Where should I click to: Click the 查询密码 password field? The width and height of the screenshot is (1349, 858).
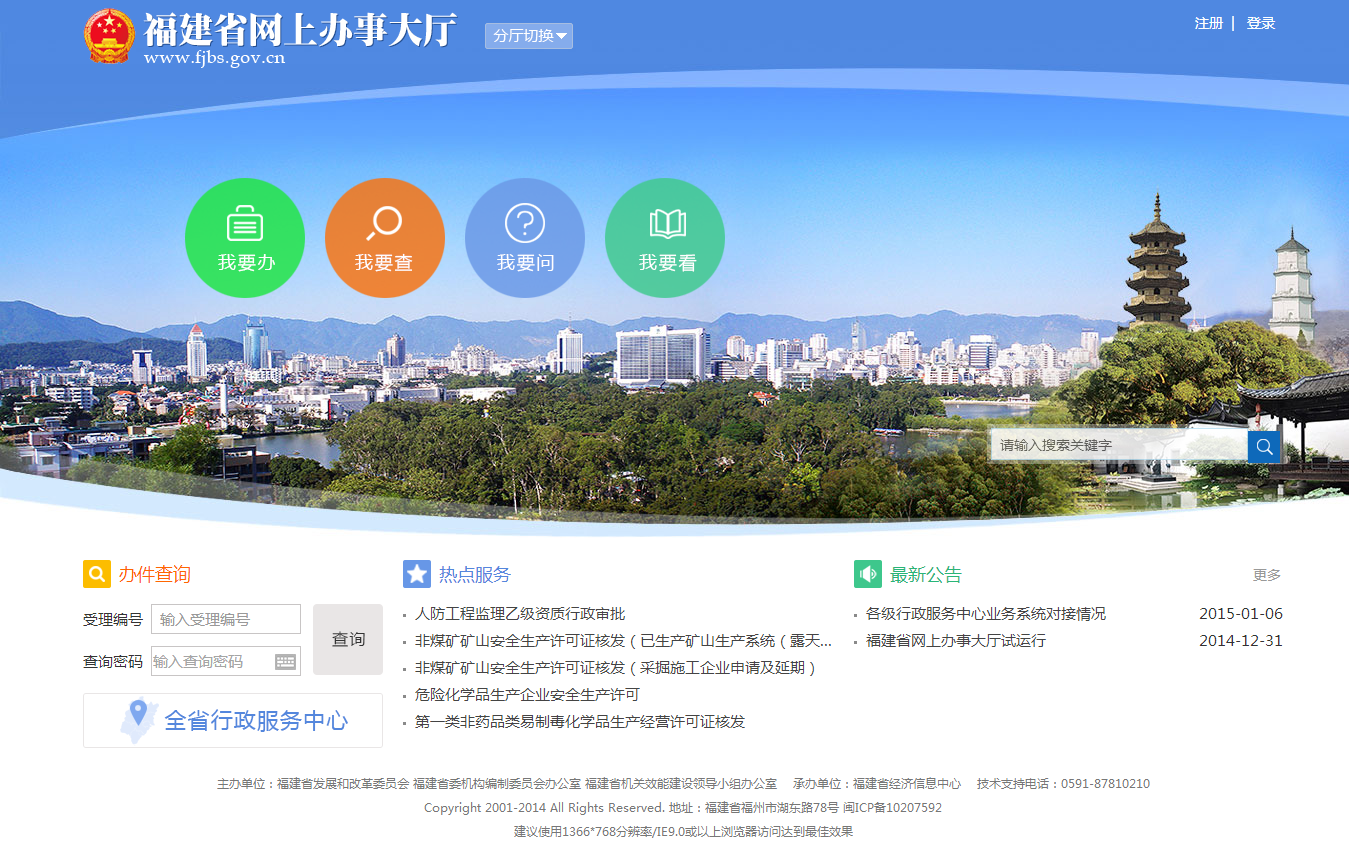pos(211,661)
